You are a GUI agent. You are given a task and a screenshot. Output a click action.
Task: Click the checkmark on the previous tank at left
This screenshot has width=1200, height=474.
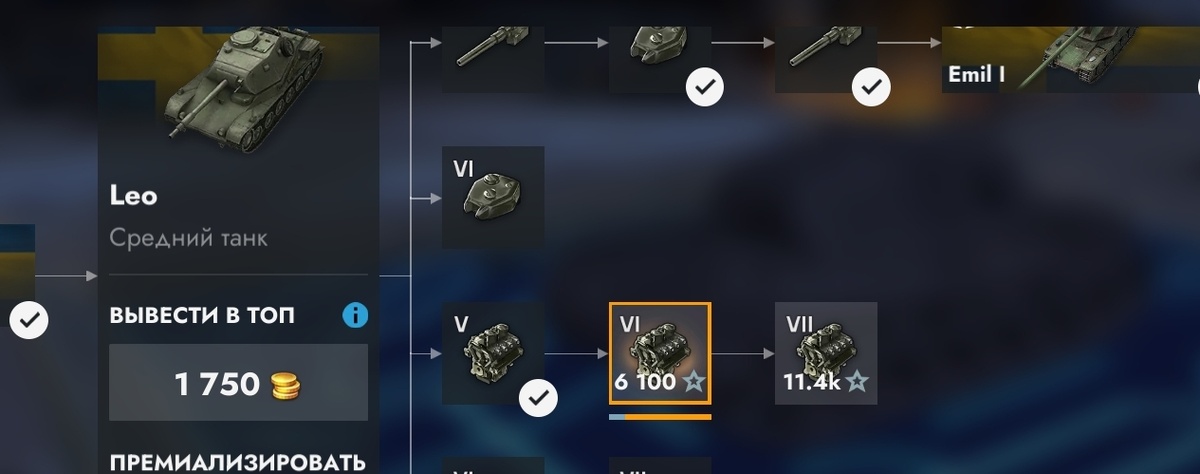[30, 320]
